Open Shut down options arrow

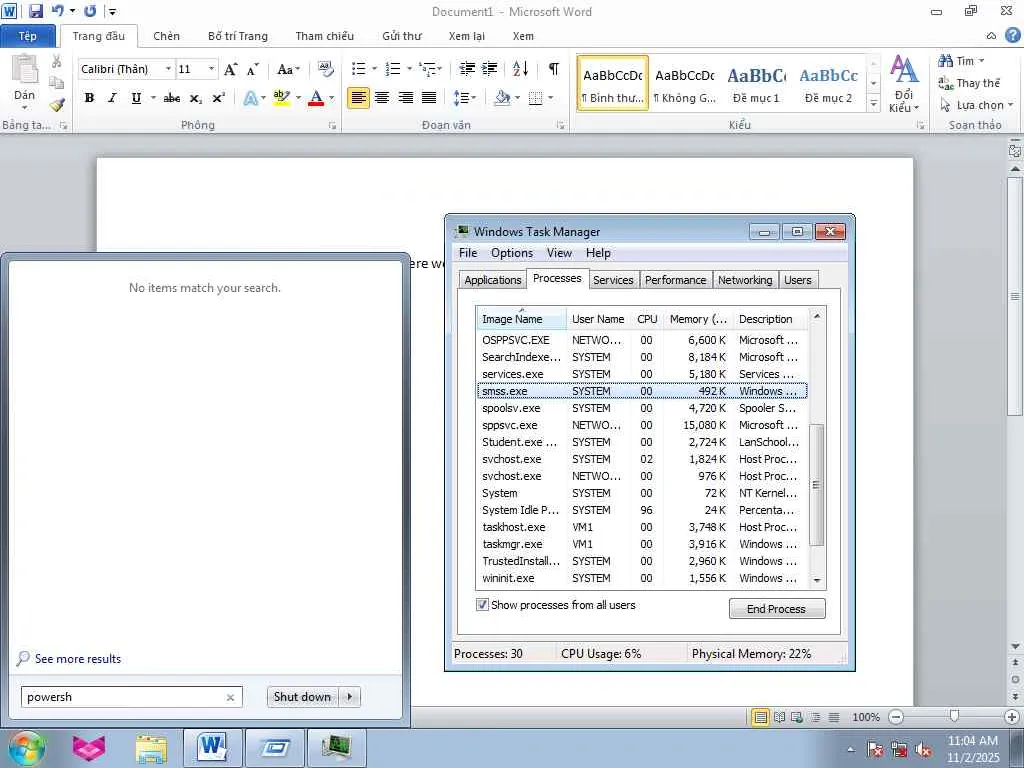click(x=350, y=697)
